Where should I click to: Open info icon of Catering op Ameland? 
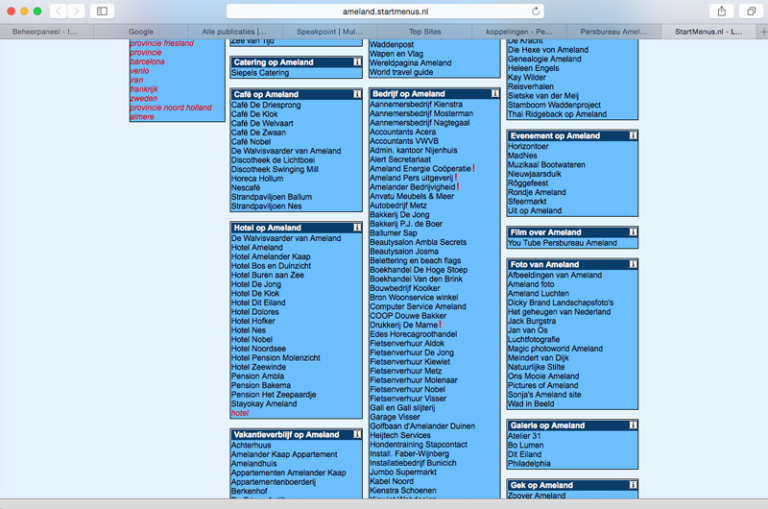(357, 62)
